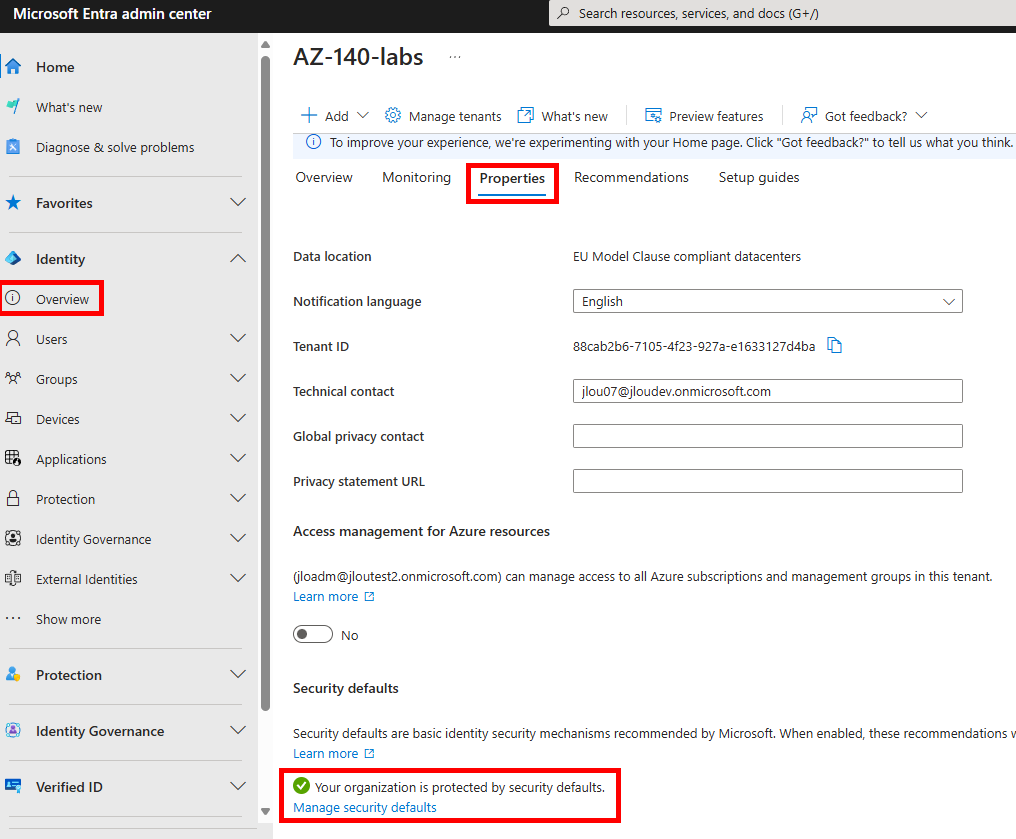Expand the Verified ID section

coord(238,787)
